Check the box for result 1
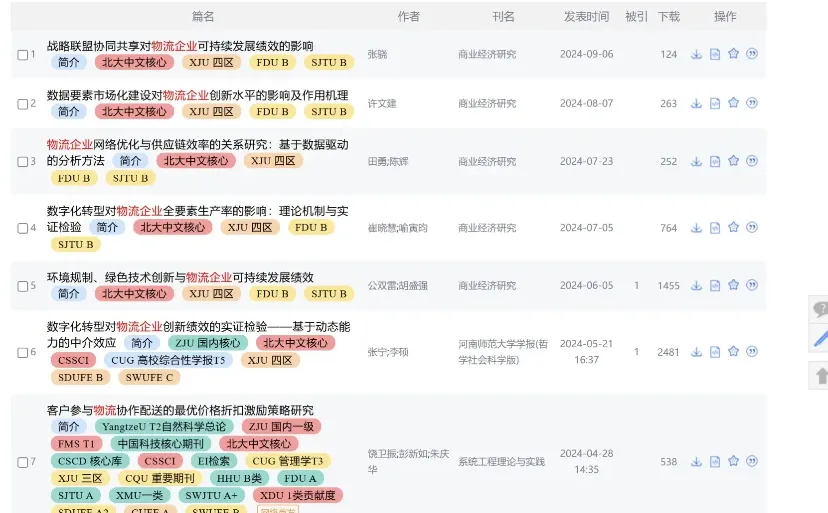Image resolution: width=828 pixels, height=513 pixels. [x=23, y=54]
